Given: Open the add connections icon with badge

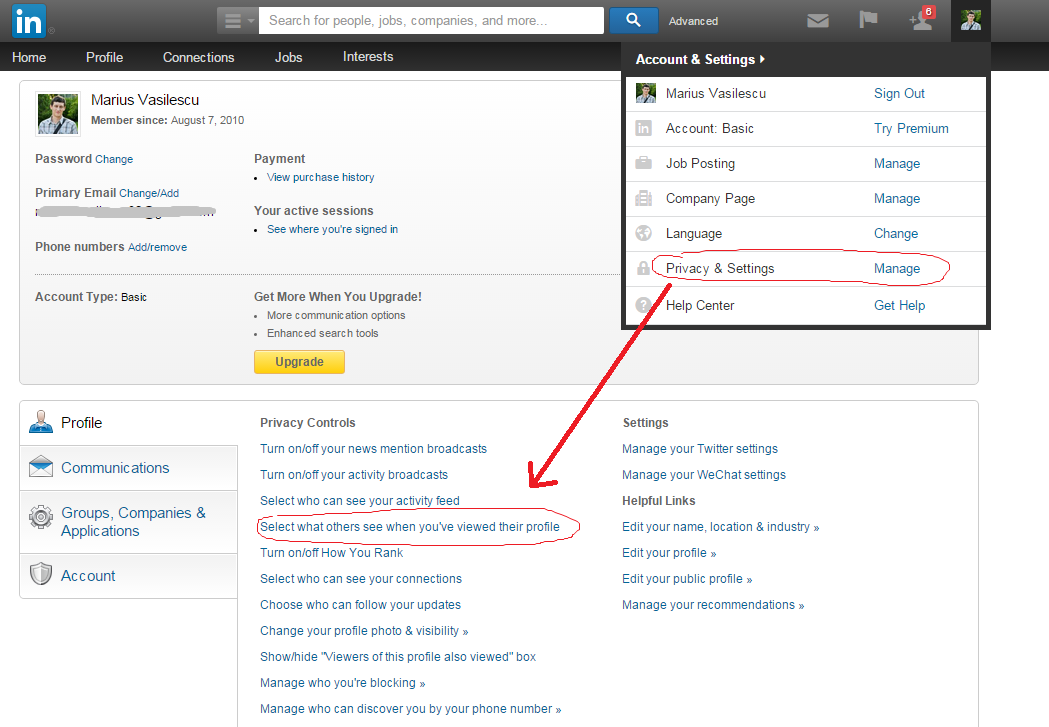Looking at the screenshot, I should click(x=921, y=19).
